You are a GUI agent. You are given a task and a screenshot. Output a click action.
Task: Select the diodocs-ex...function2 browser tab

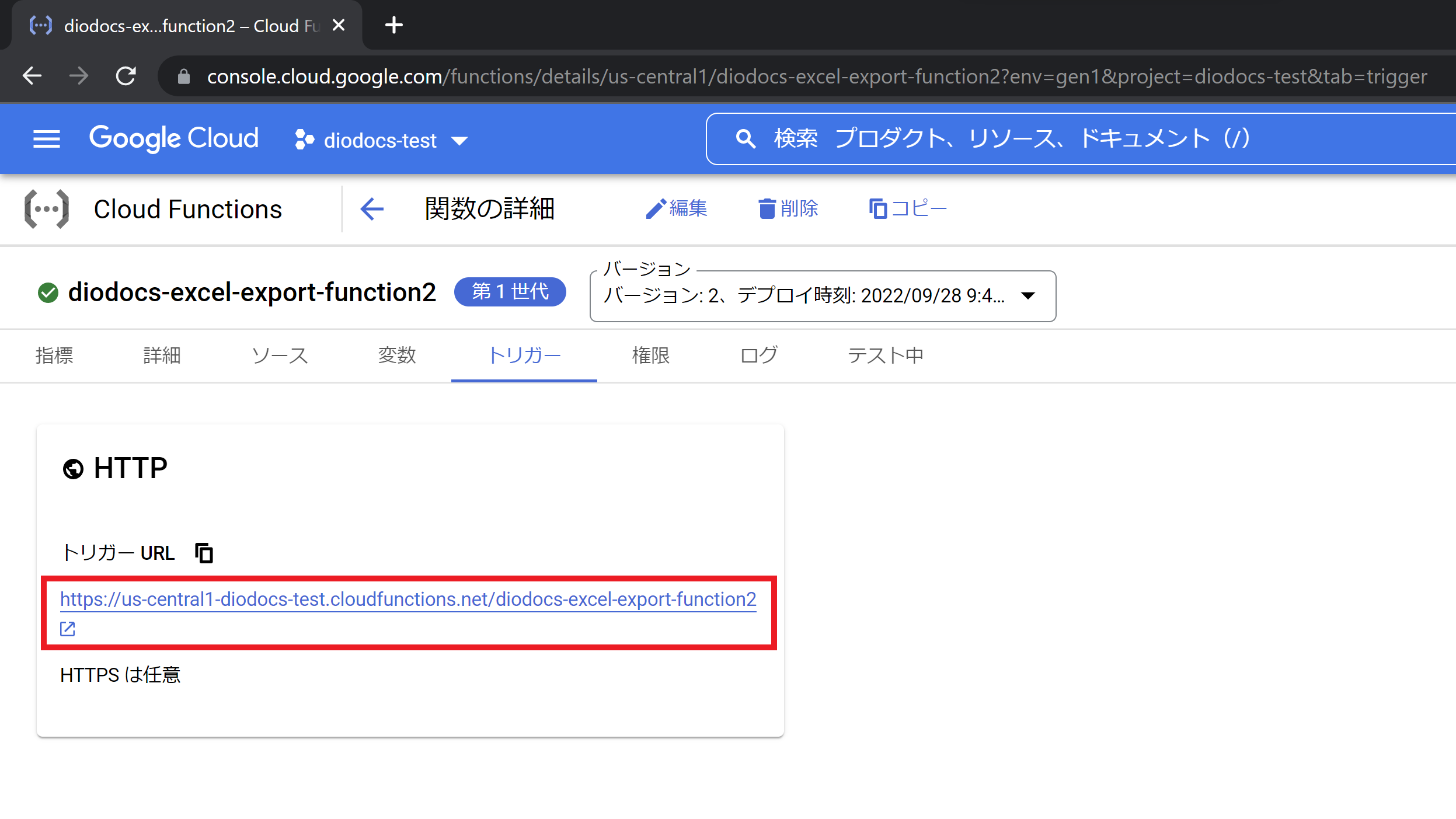[x=187, y=25]
